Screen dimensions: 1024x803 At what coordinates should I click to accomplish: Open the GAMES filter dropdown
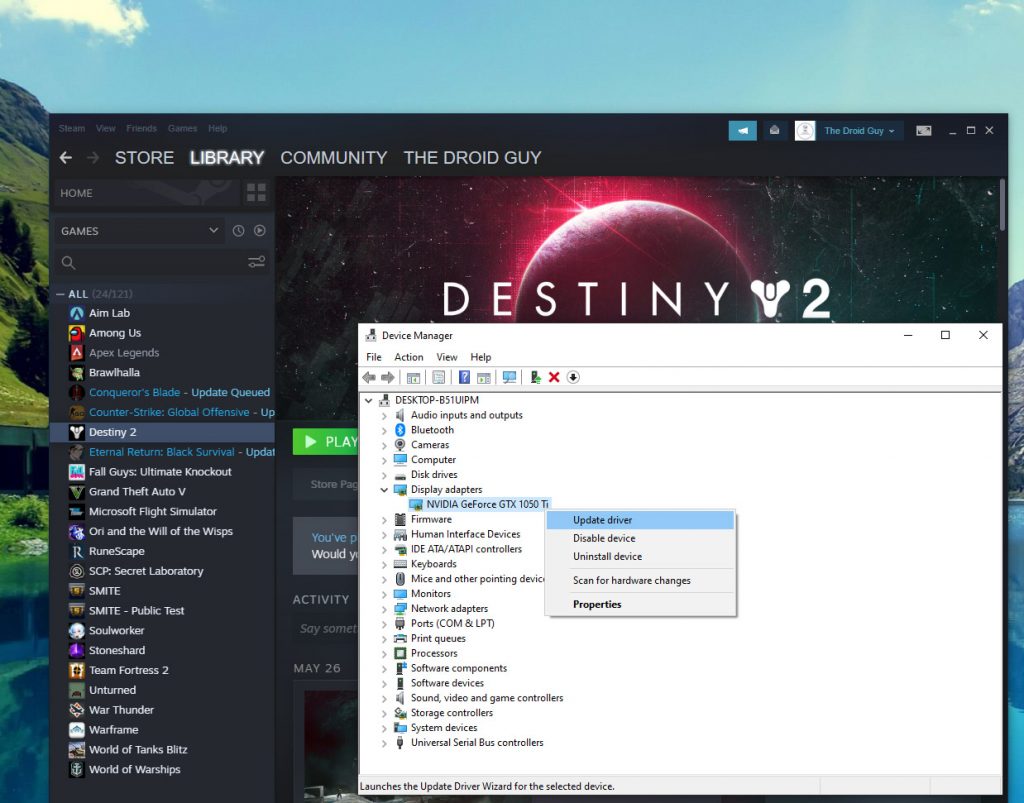[x=140, y=230]
